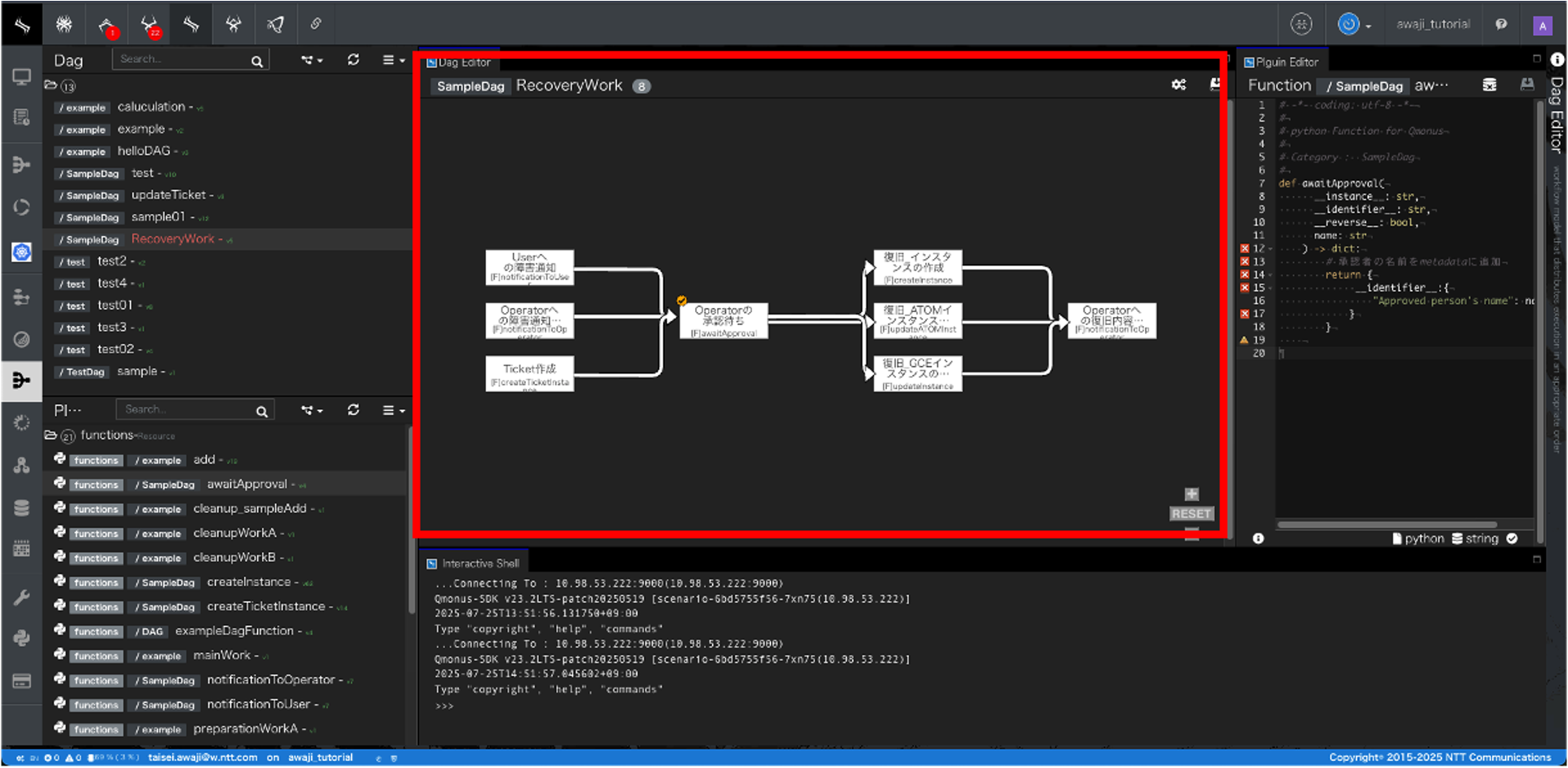
Task: Expand the blue timer dropdown arrow
Action: 1368,26
